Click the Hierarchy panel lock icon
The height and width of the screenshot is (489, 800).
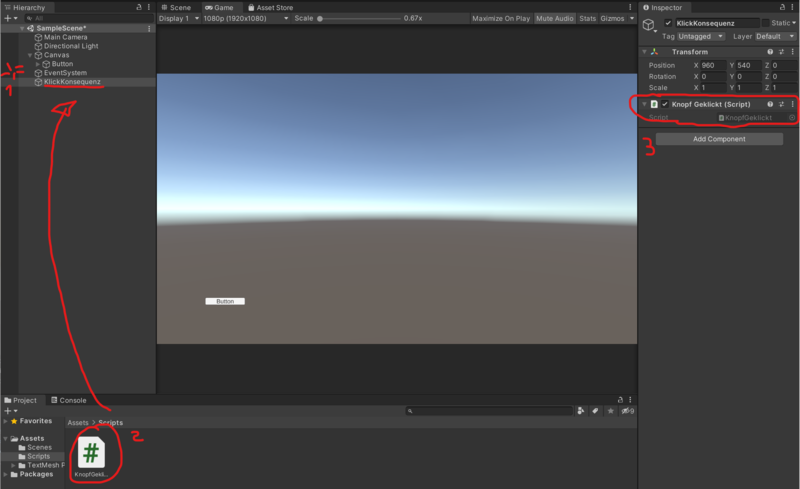point(138,7)
